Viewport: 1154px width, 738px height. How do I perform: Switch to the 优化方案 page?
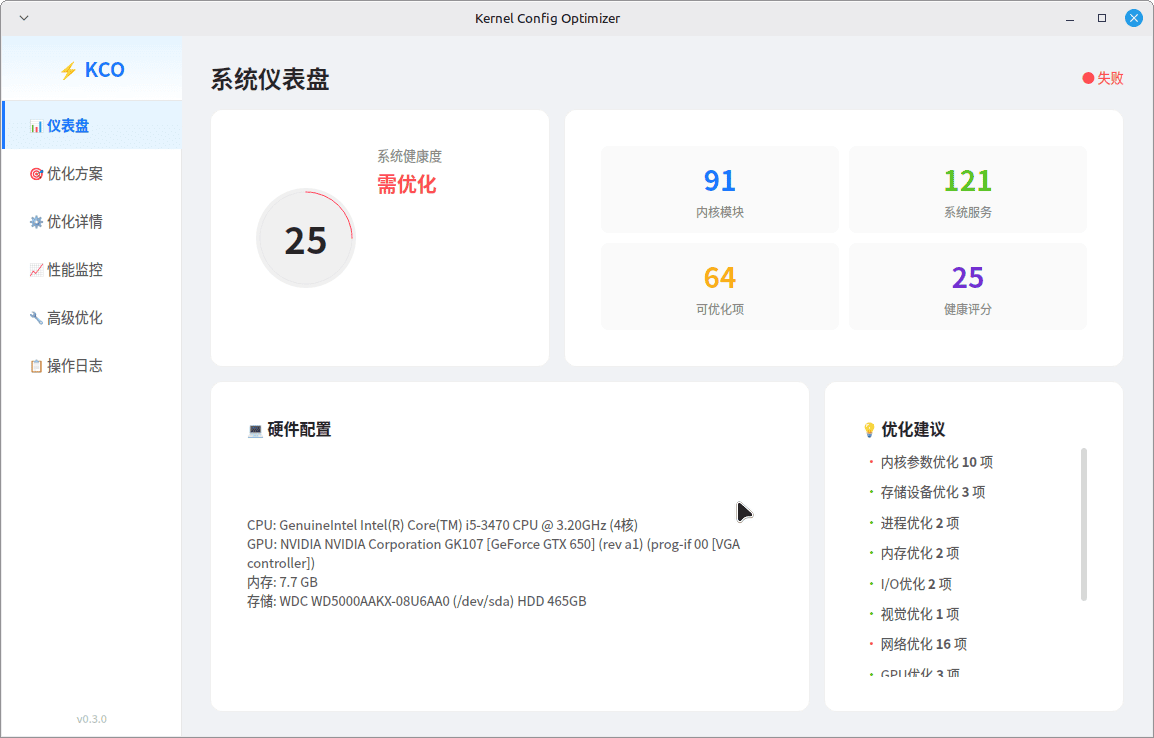[x=92, y=174]
